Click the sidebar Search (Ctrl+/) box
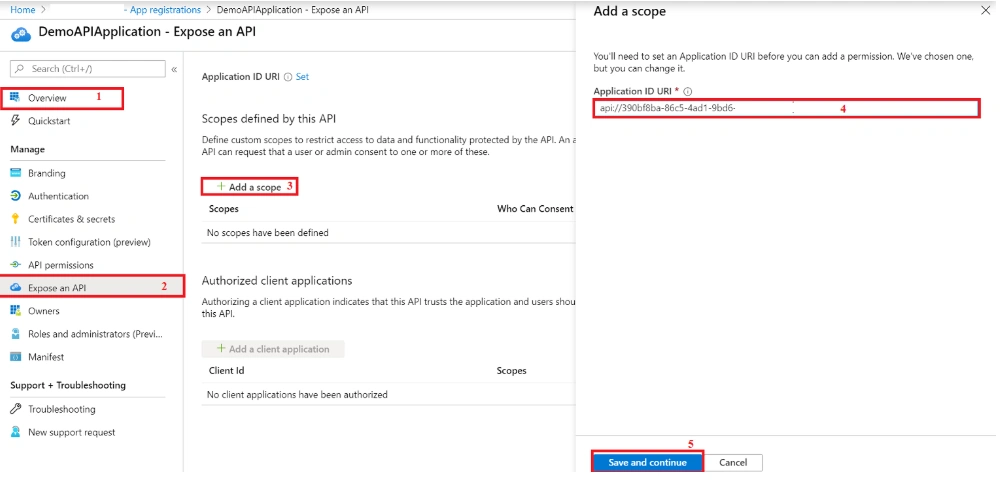This screenshot has height=480, width=1007. coord(88,69)
